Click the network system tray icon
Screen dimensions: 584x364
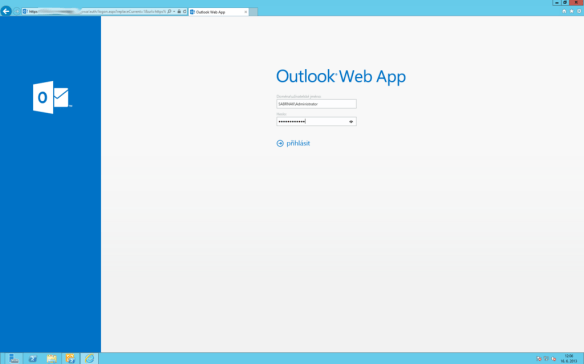click(x=546, y=359)
